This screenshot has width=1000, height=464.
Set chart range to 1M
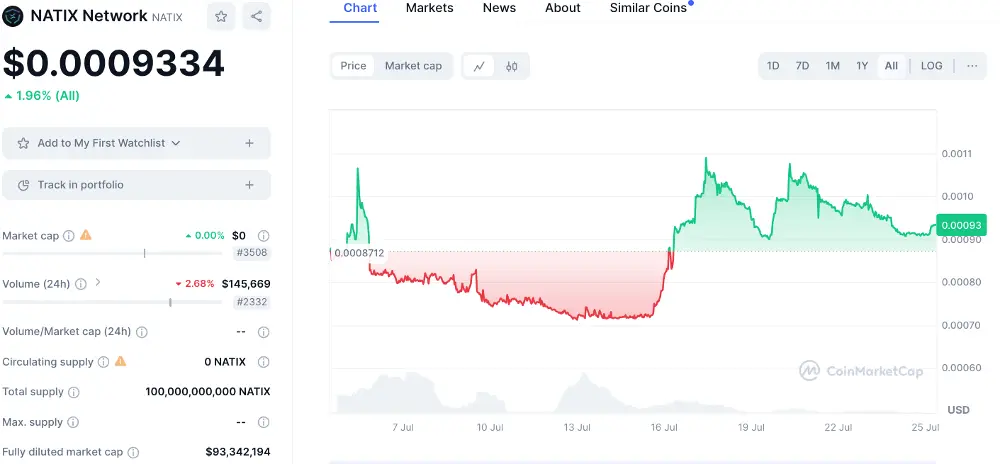click(832, 66)
